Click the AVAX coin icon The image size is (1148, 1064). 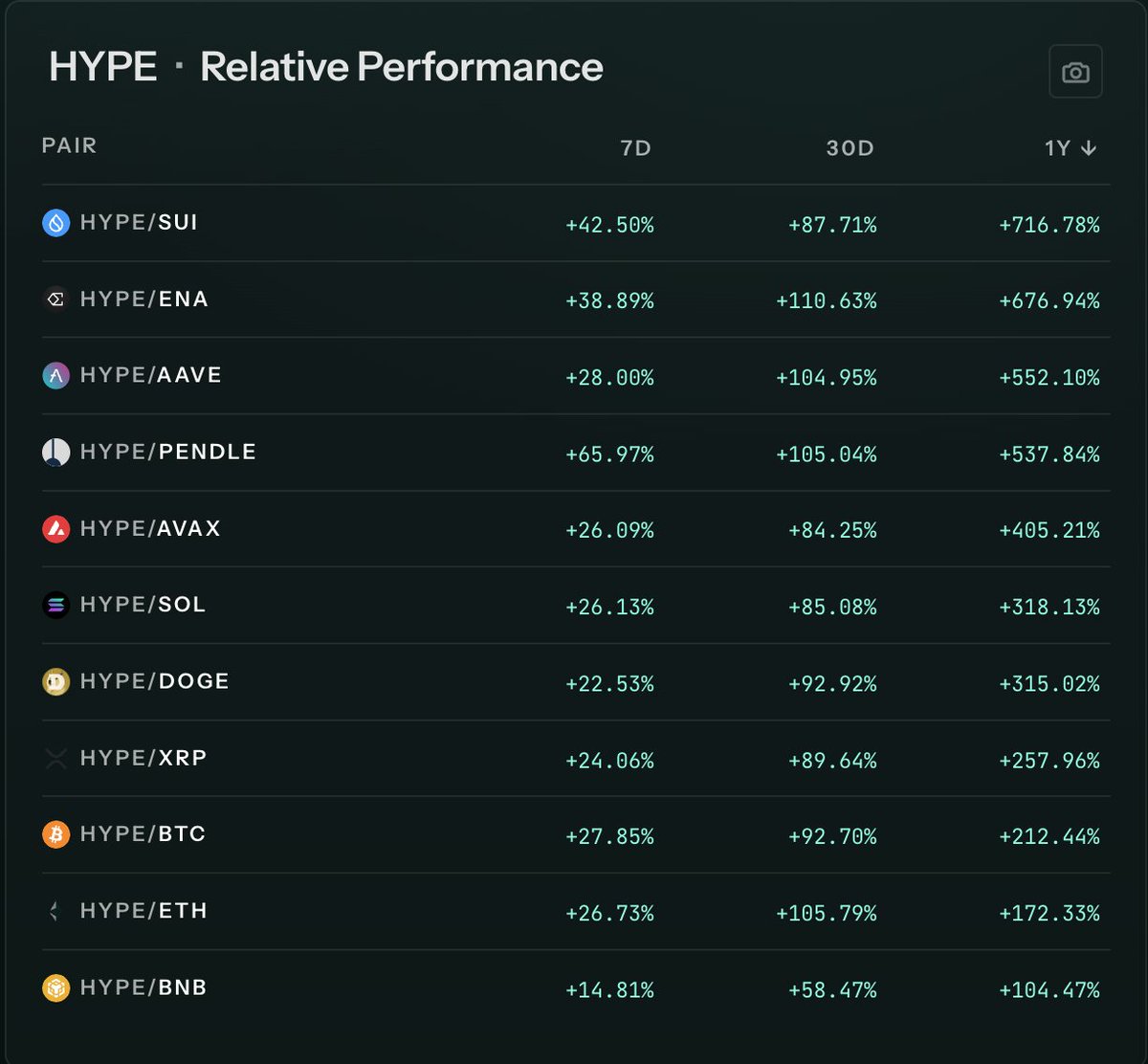pyautogui.click(x=56, y=528)
